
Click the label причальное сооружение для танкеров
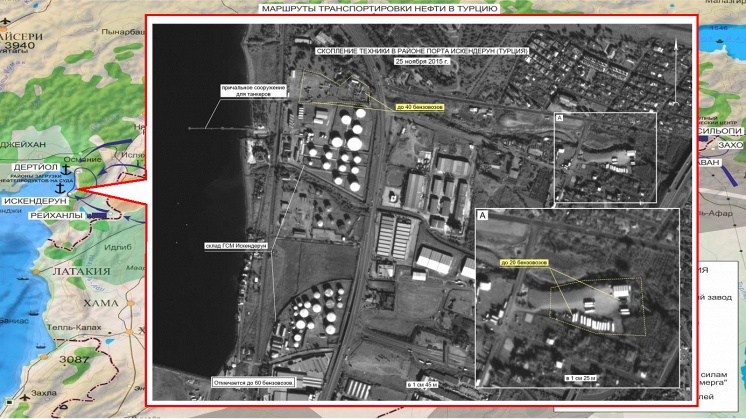(254, 91)
